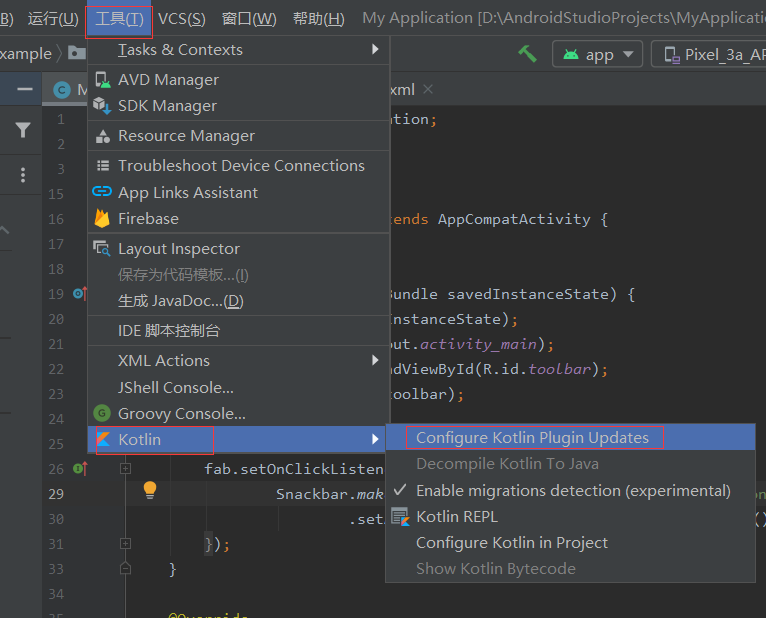766x618 pixels.
Task: Close the xml editor tab
Action: click(427, 89)
